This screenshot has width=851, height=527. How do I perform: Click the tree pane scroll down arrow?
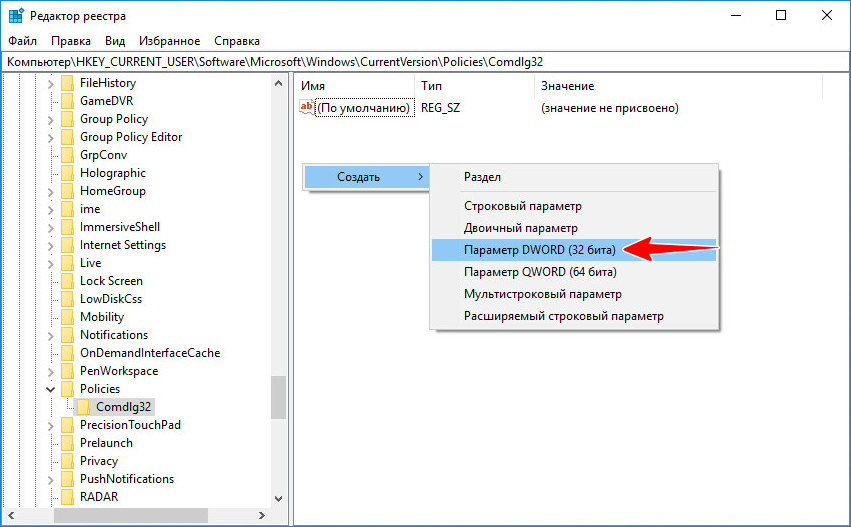[x=278, y=498]
